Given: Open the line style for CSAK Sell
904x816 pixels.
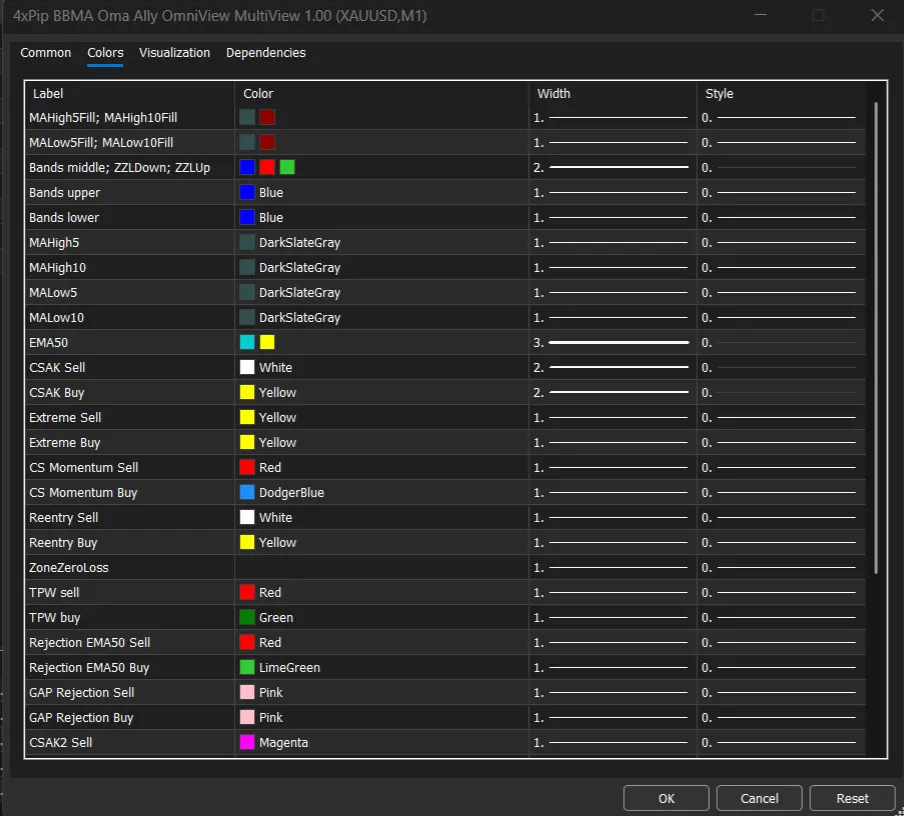Looking at the screenshot, I should pyautogui.click(x=780, y=368).
